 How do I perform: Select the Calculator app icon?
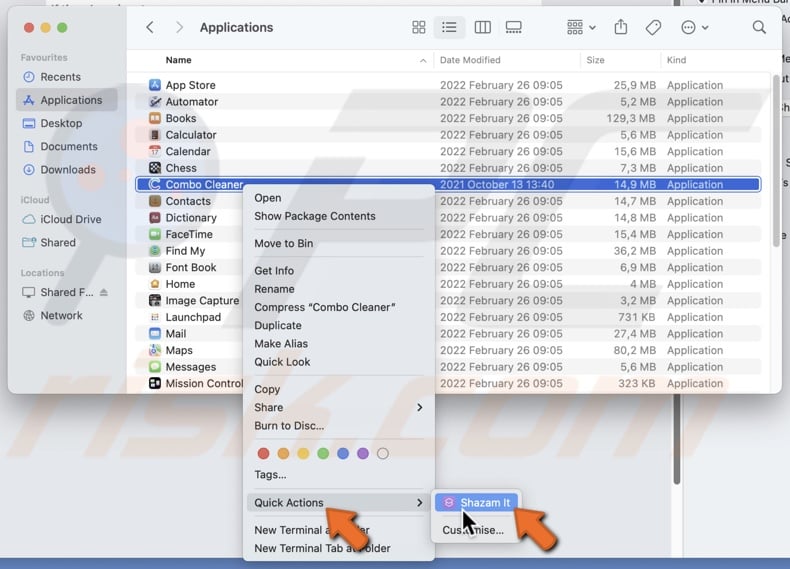(x=155, y=135)
